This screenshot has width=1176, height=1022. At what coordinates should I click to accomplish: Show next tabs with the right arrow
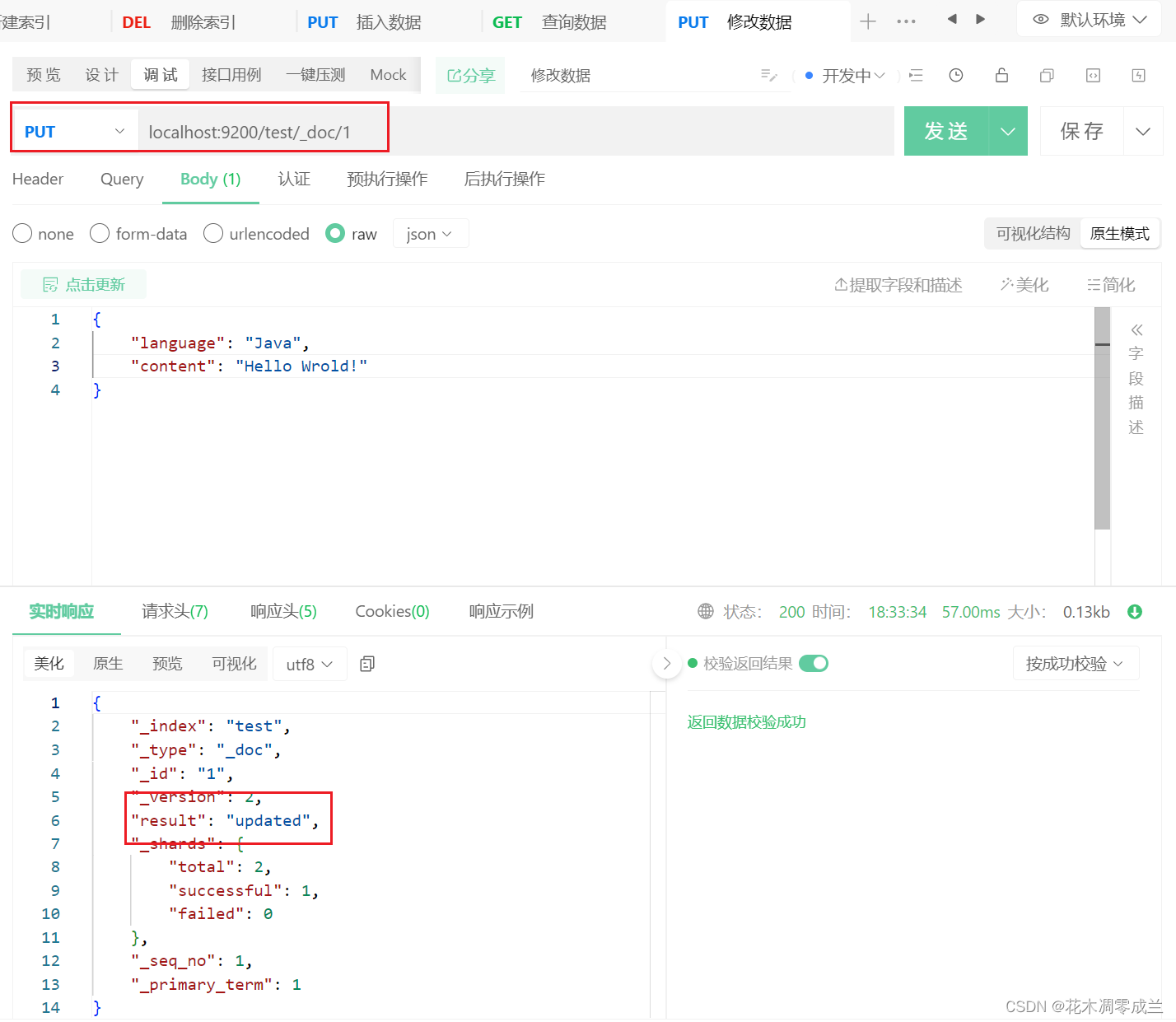[980, 19]
